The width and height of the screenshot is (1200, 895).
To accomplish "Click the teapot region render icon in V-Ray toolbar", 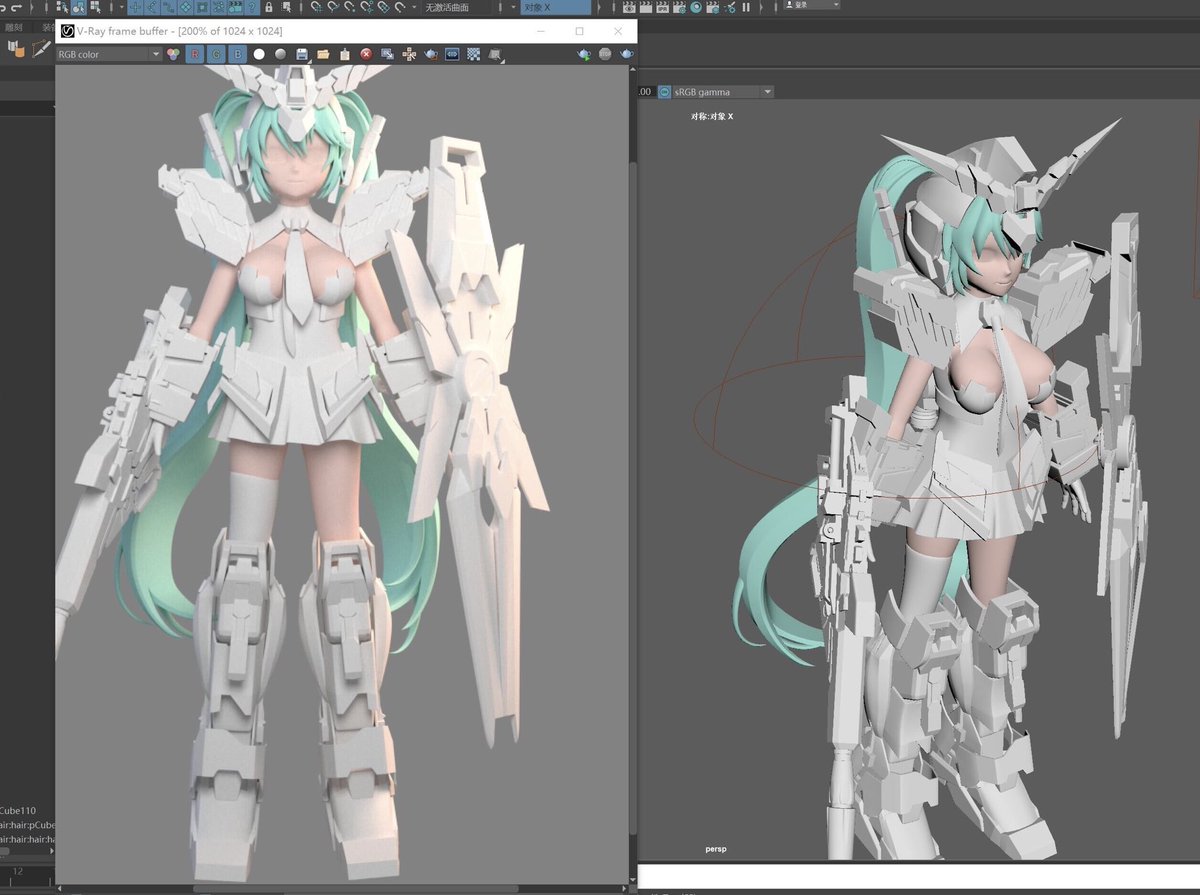I will (x=430, y=54).
